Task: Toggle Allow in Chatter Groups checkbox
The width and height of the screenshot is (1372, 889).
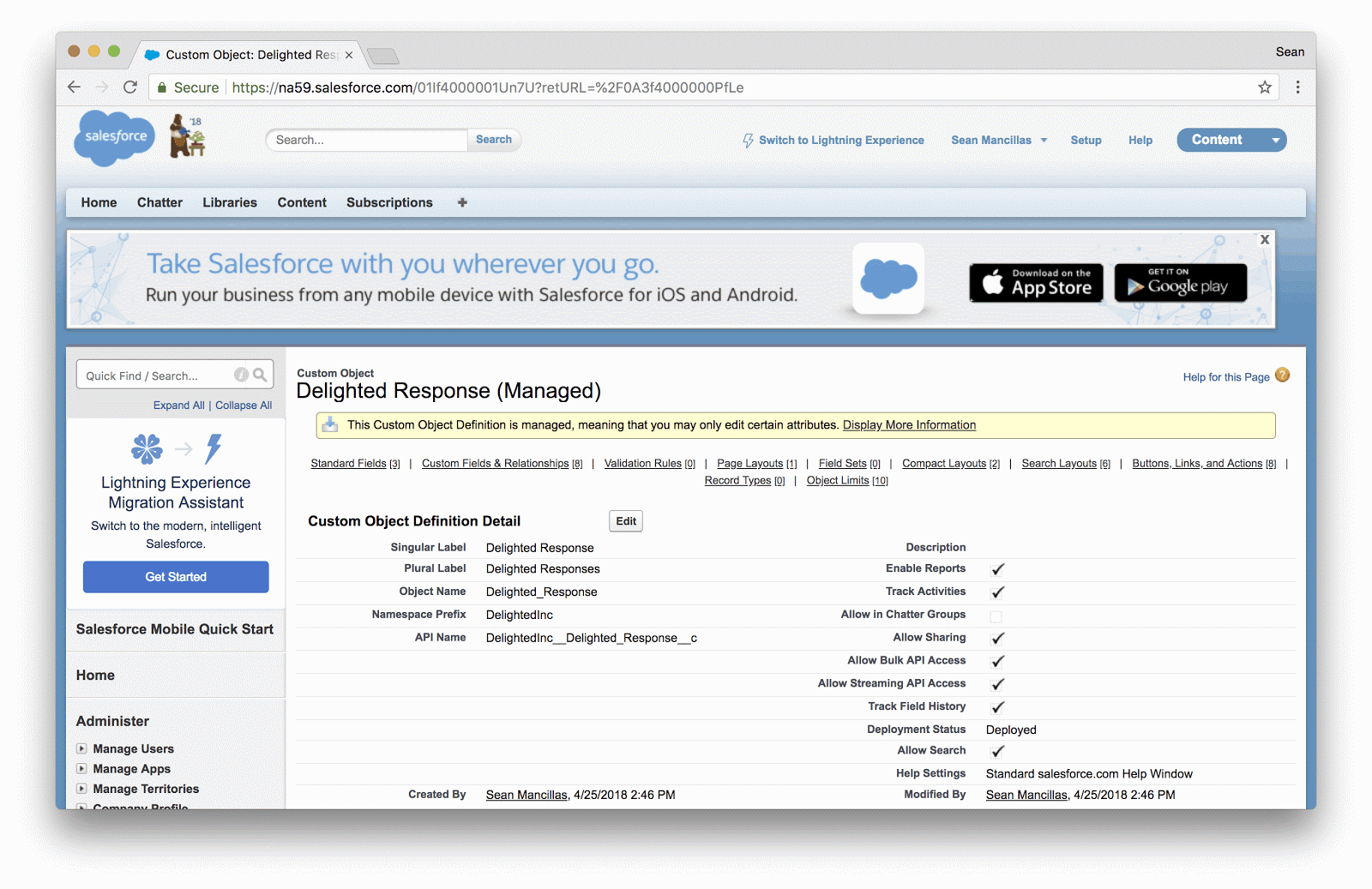Action: [996, 616]
